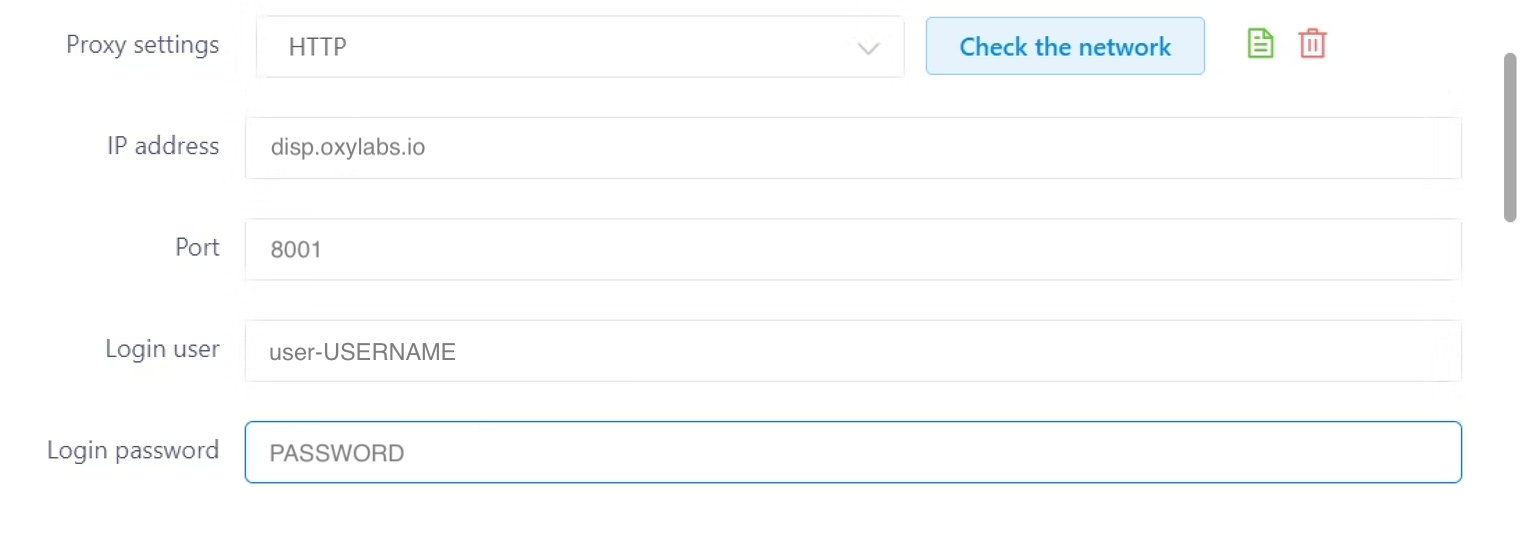Click the 8001 port value

click(x=296, y=250)
